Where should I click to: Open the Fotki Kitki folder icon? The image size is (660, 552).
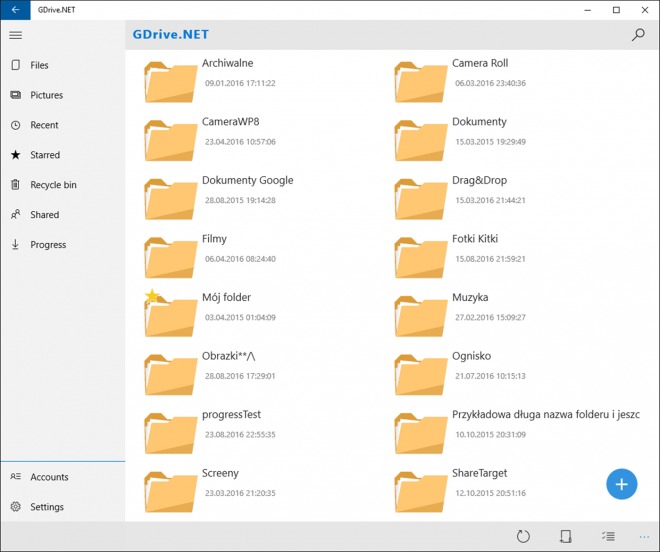420,257
